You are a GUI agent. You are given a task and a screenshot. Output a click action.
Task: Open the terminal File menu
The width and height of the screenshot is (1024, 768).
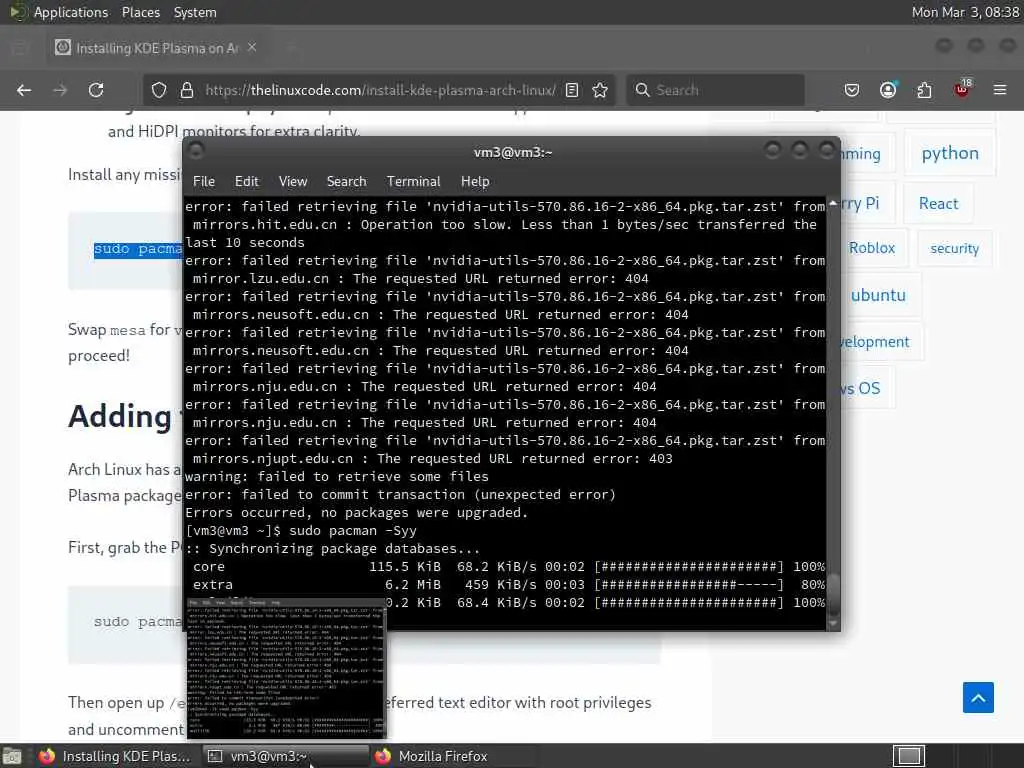[204, 182]
